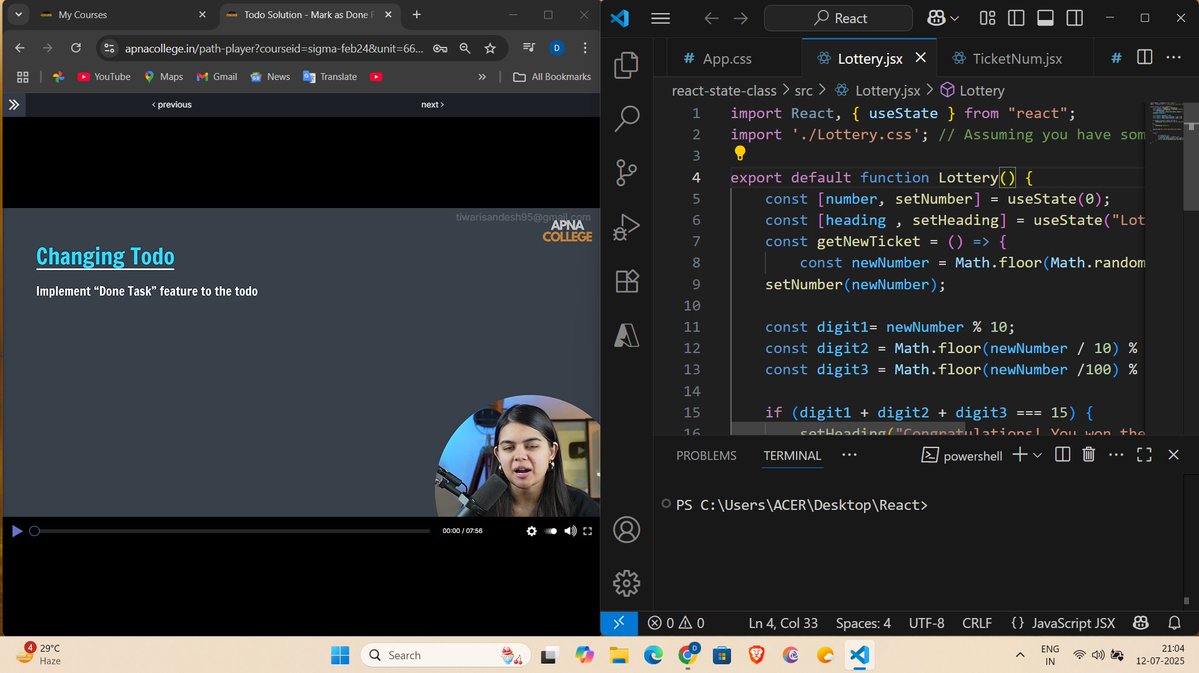Open Chrome three-dot menu

coord(585,48)
